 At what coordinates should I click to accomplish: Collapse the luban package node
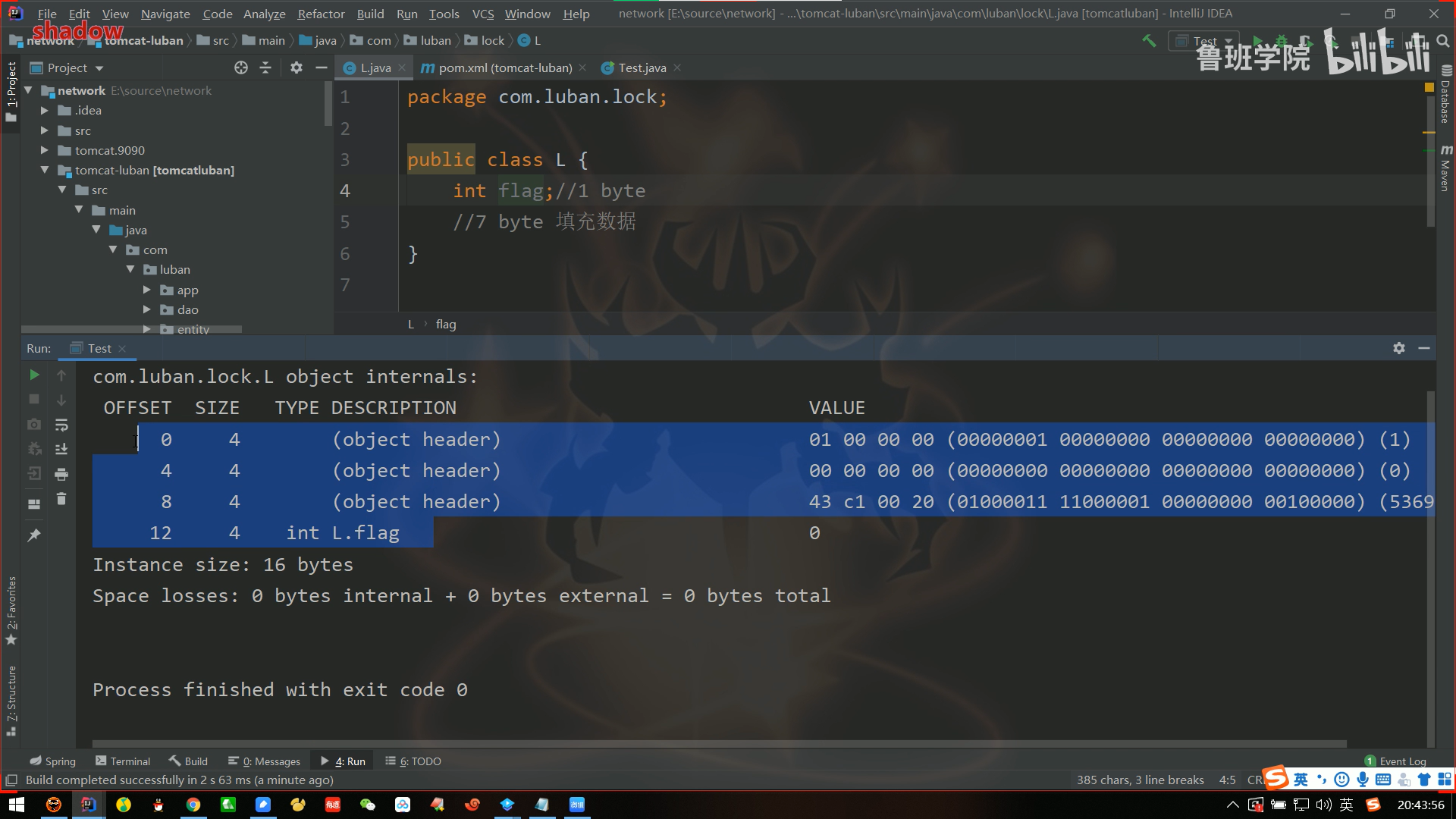tap(130, 269)
